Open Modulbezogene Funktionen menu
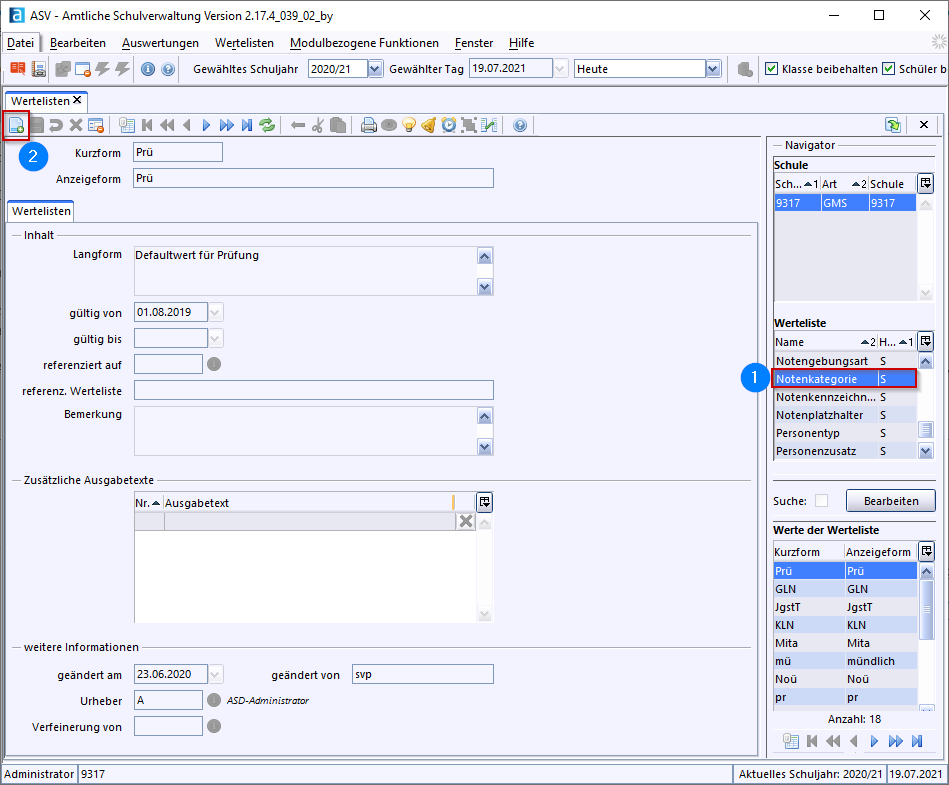Screen dimensions: 949x785 point(364,43)
